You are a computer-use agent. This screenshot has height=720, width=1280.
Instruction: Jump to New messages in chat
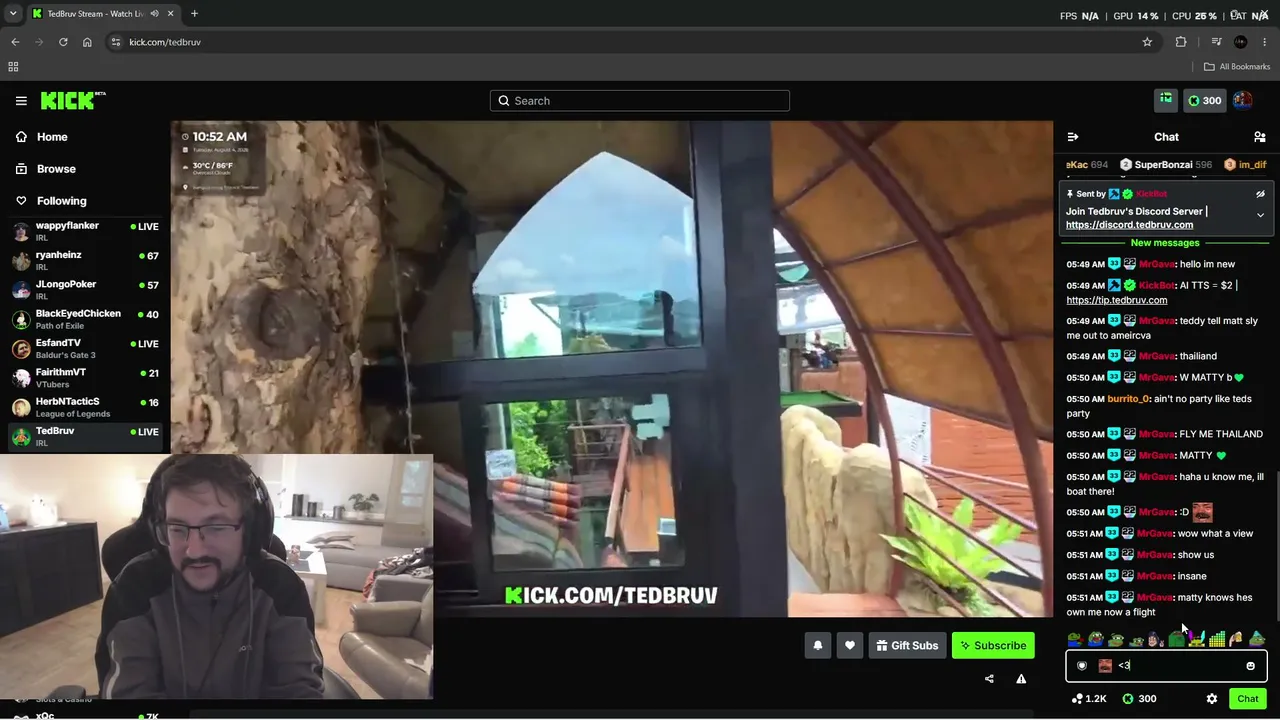[x=1165, y=243]
